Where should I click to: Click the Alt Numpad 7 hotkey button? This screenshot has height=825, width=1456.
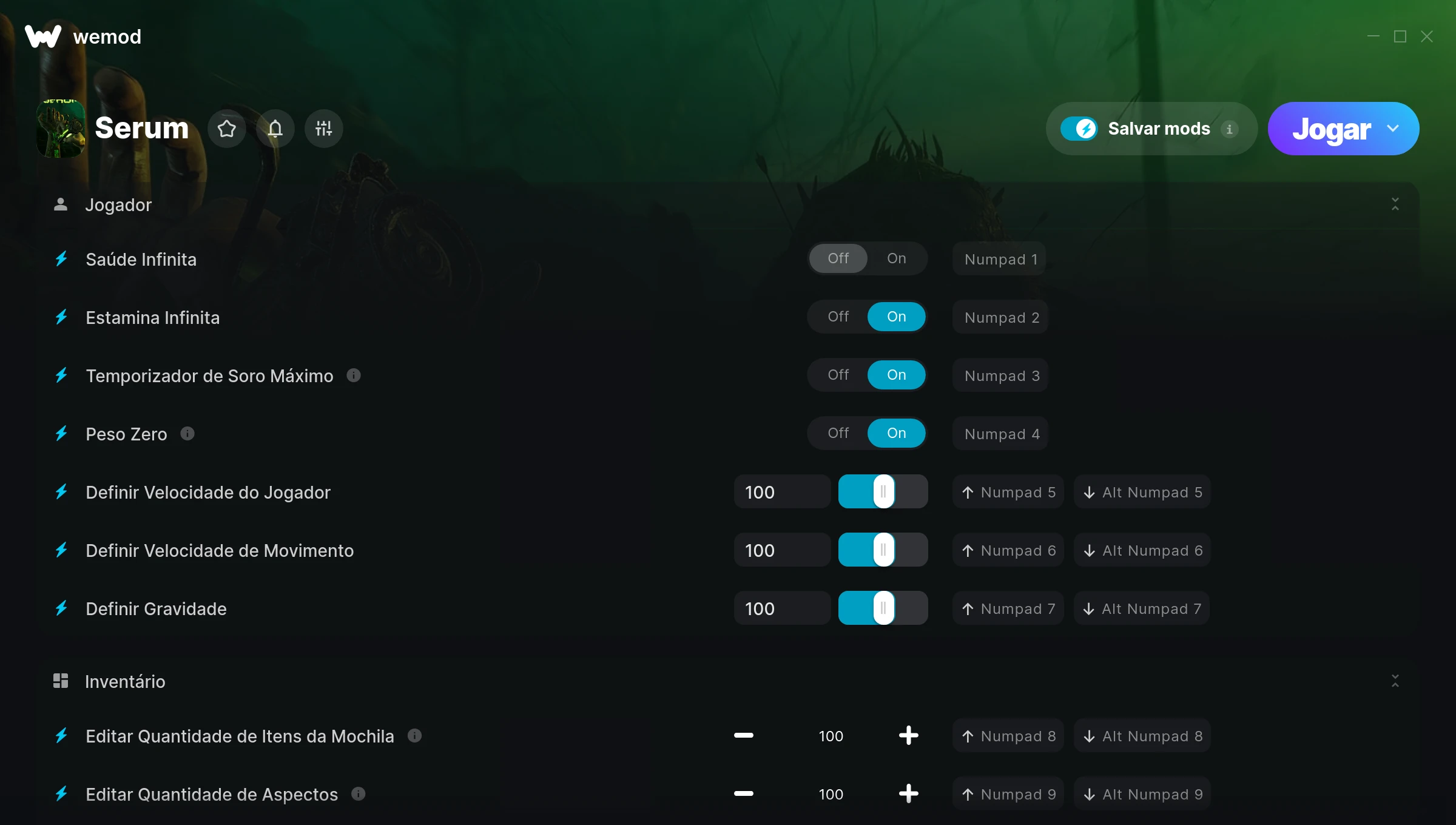pos(1142,608)
